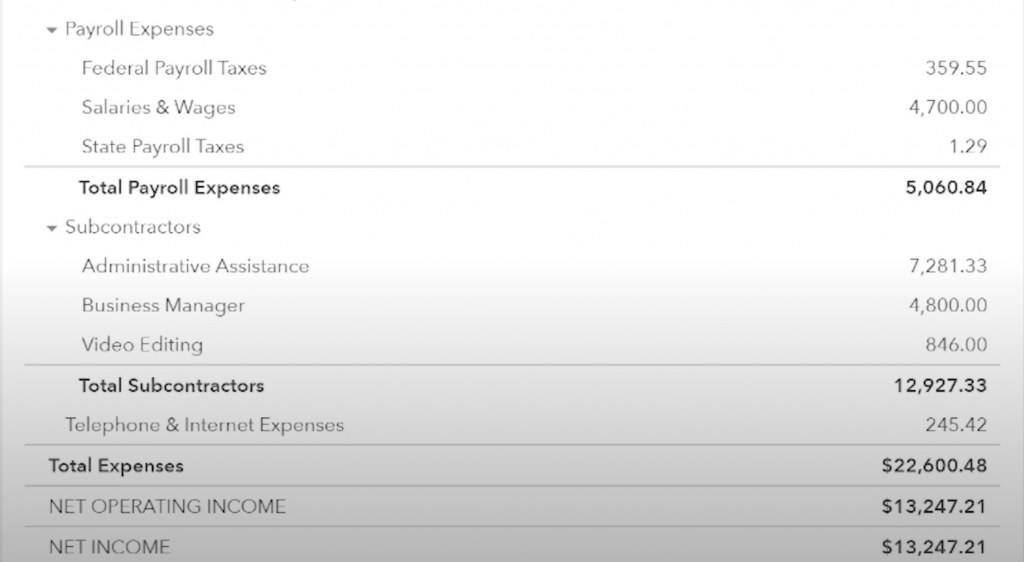Drill into Administrative Assistance amount 7,281.33

[x=948, y=266]
